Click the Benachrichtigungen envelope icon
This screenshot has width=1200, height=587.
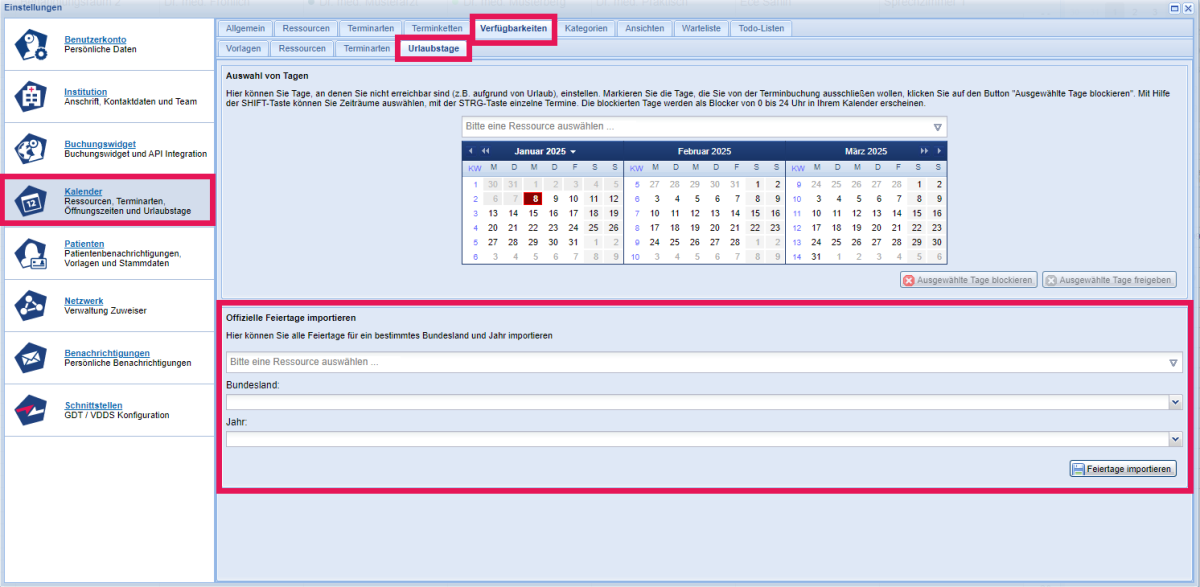[x=31, y=358]
